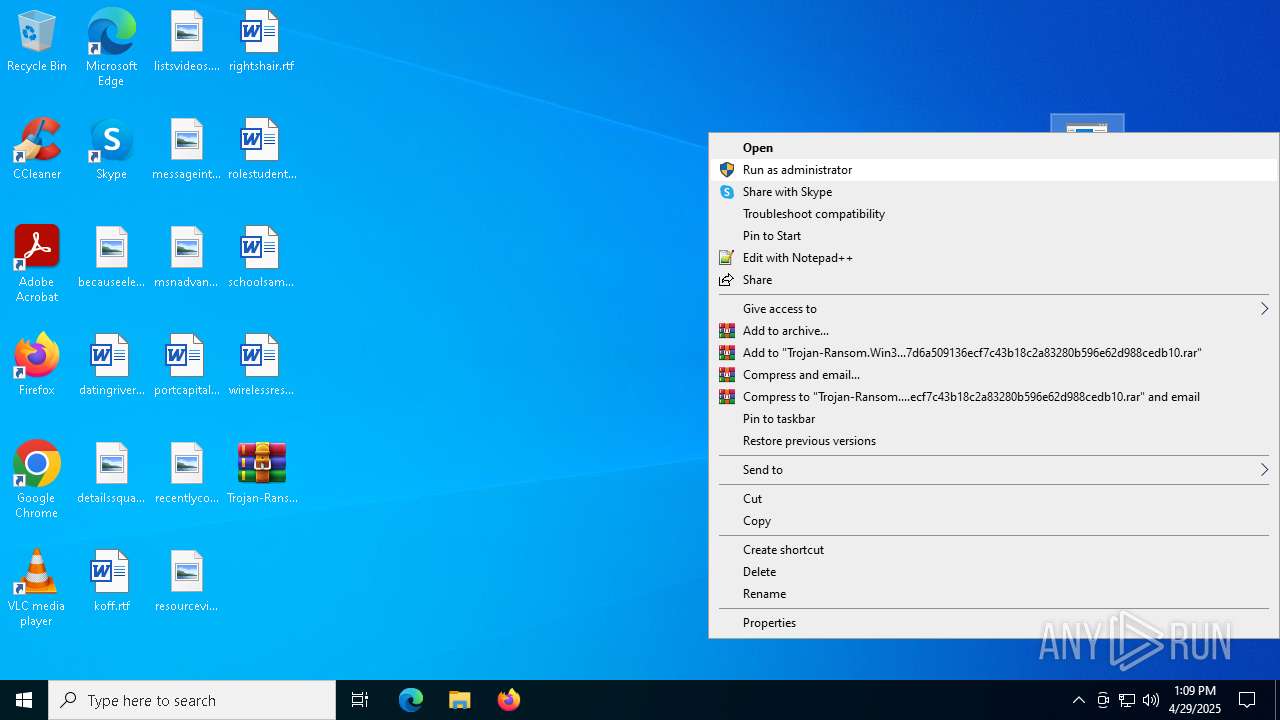Screen dimensions: 1280x720
Task: Open the notification center
Action: tap(1247, 700)
